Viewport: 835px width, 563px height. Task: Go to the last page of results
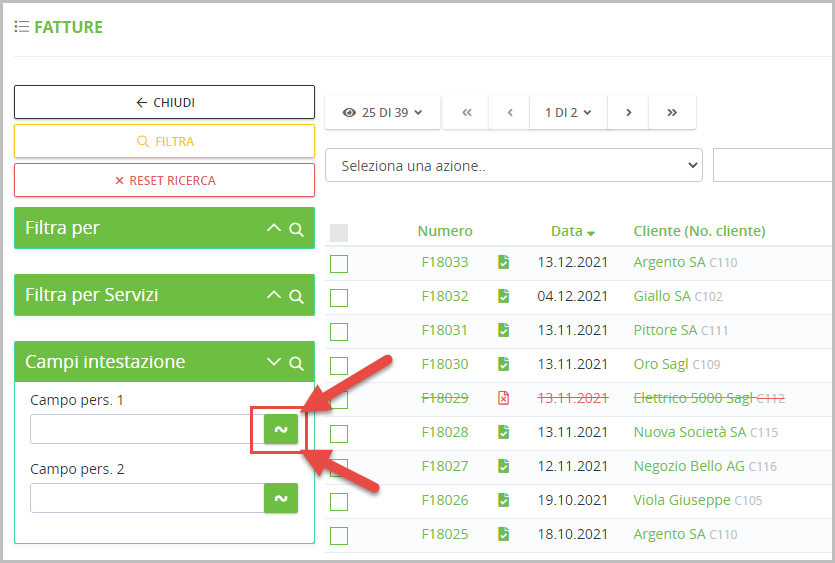[672, 113]
